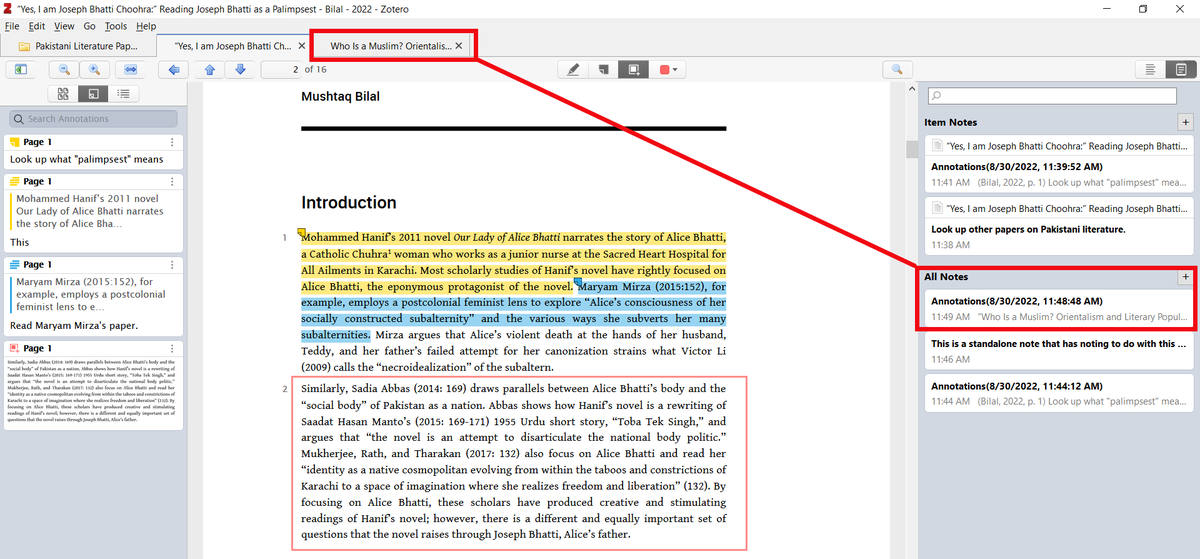Open options for Mohammed Hanif highlight annotation
Viewport: 1200px width, 559px height.
click(173, 182)
